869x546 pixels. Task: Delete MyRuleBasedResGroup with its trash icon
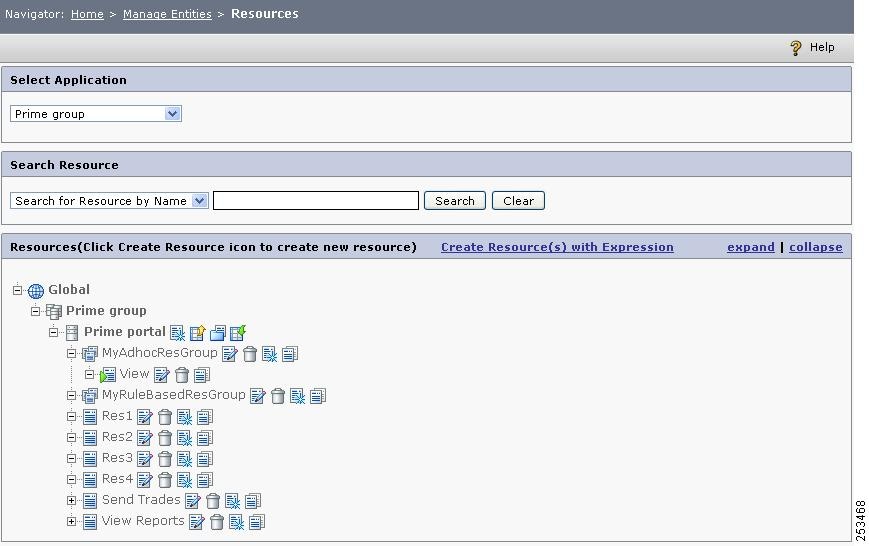[278, 396]
